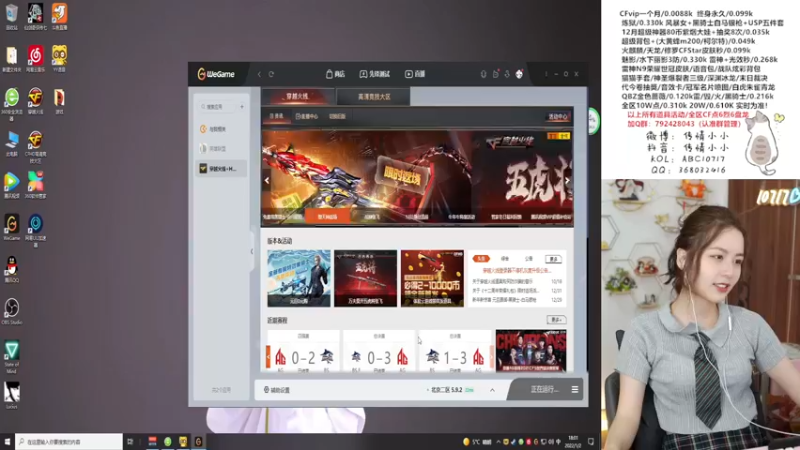Screen dimensions: 800x450
Task: Open the notification center on taskbar
Action: pyautogui.click(x=591, y=442)
